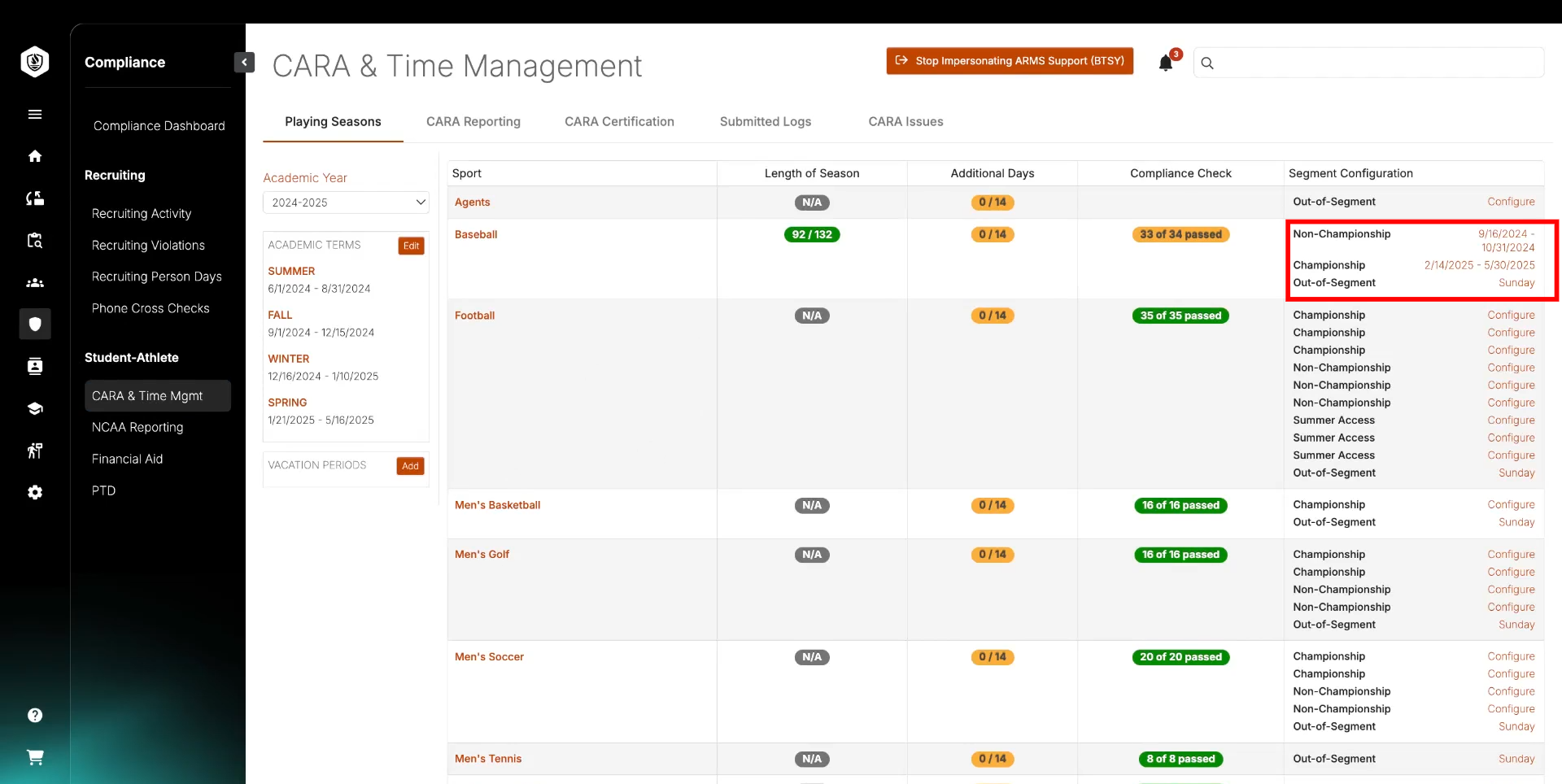Viewport: 1562px width, 784px height.
Task: Collapse the Compliance side panel arrow
Action: coord(244,63)
